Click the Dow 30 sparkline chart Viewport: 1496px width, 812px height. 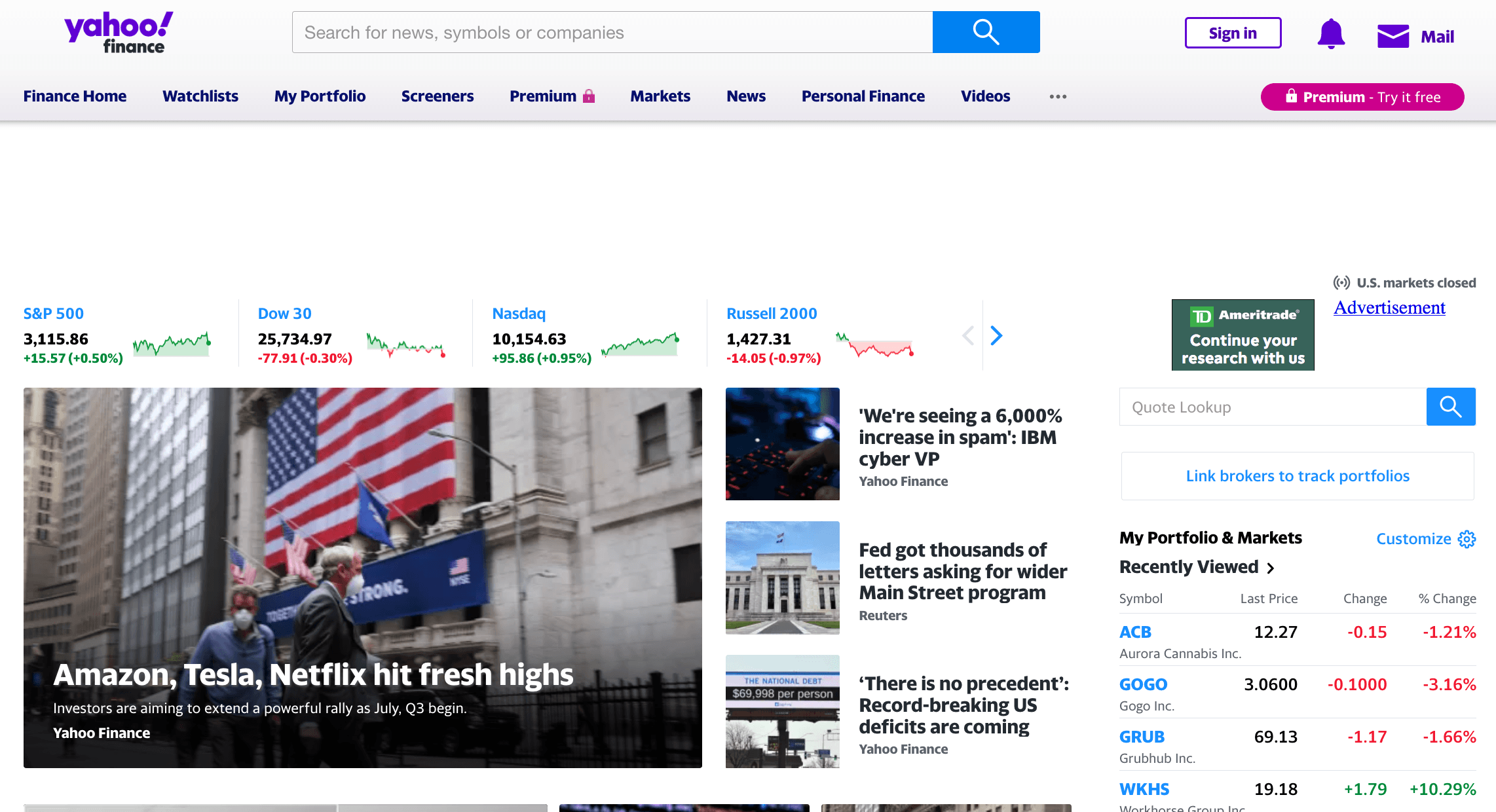pos(406,344)
